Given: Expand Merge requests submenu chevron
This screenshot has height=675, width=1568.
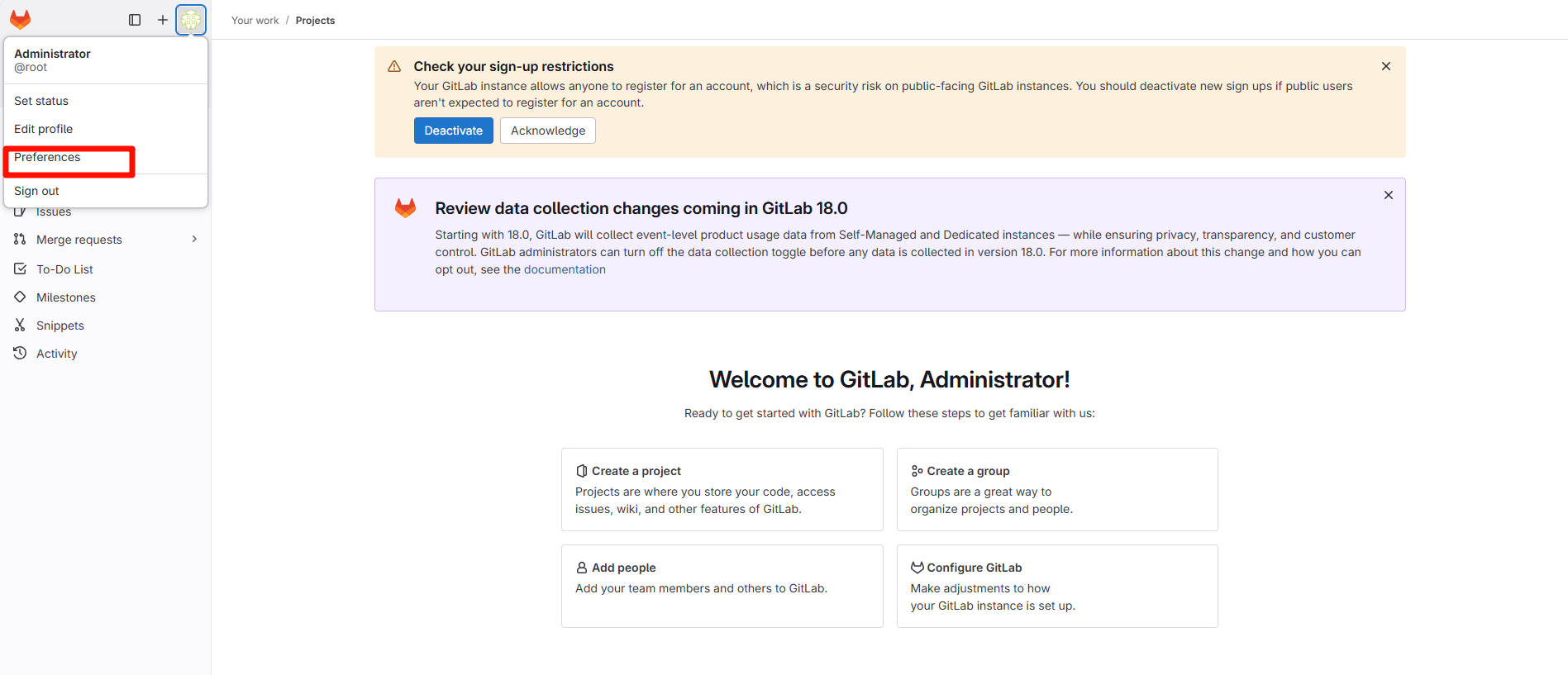Looking at the screenshot, I should click(194, 239).
